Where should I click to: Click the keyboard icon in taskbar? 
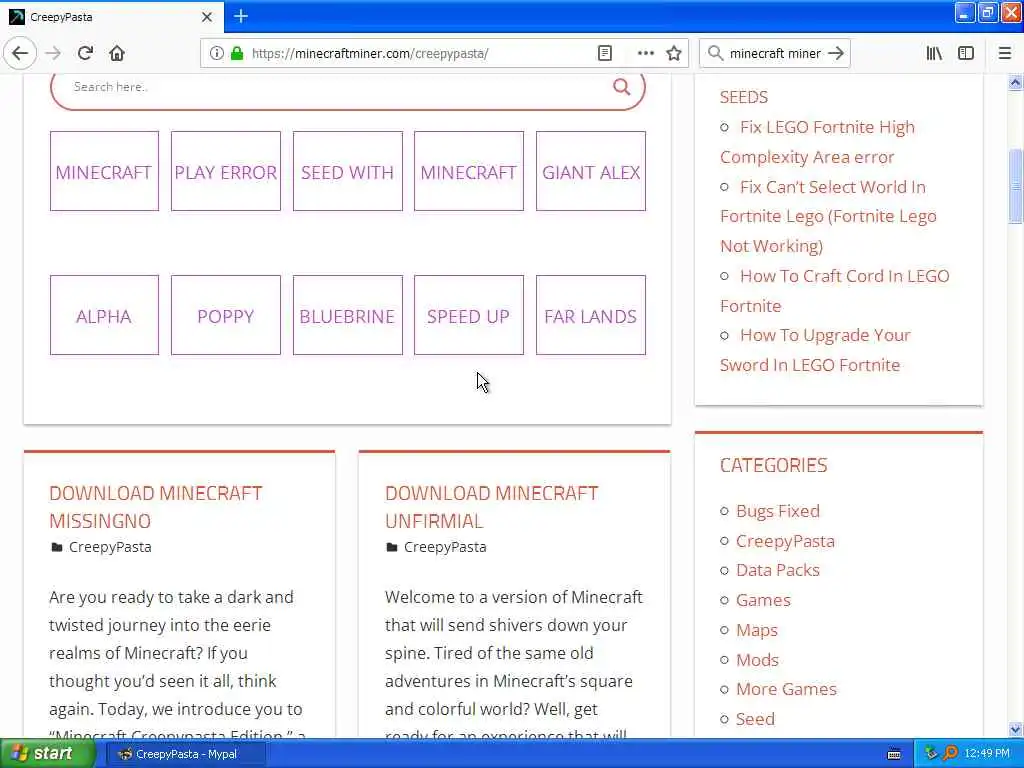tap(894, 754)
